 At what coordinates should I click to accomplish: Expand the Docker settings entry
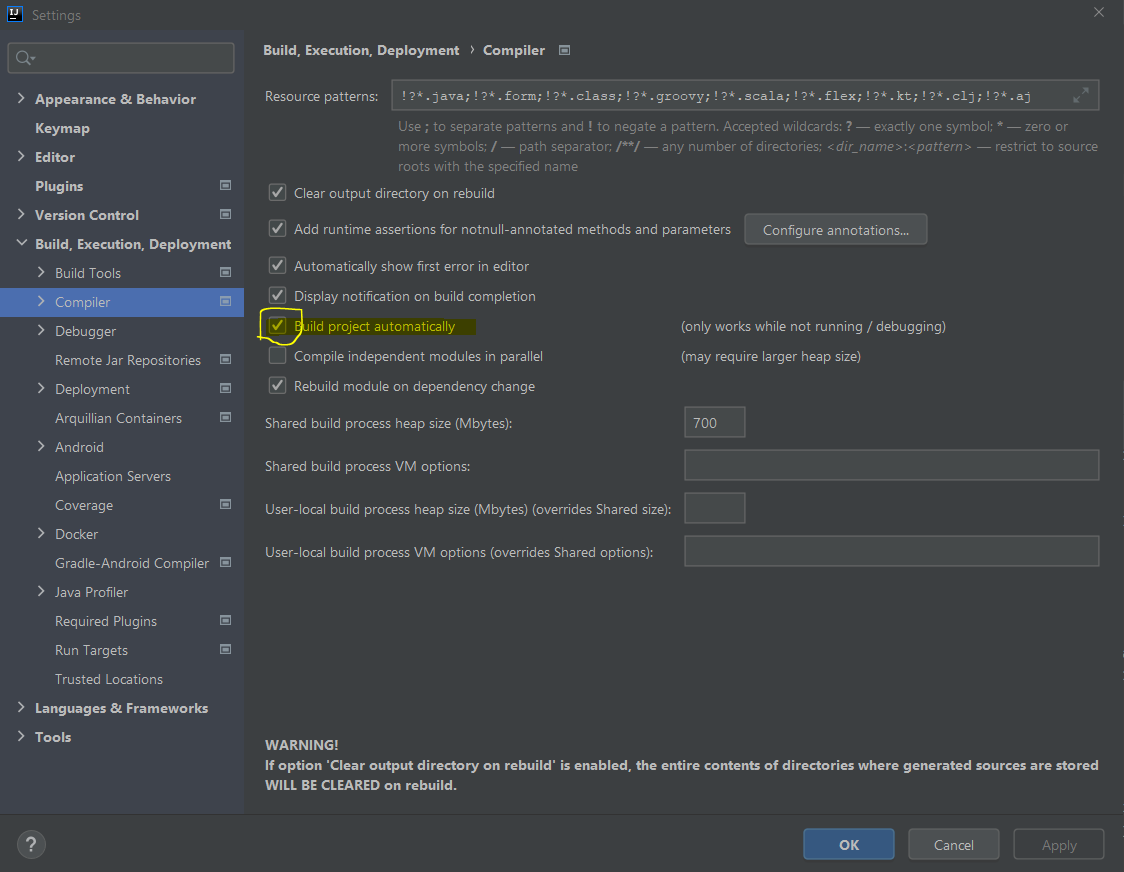pyautogui.click(x=41, y=534)
